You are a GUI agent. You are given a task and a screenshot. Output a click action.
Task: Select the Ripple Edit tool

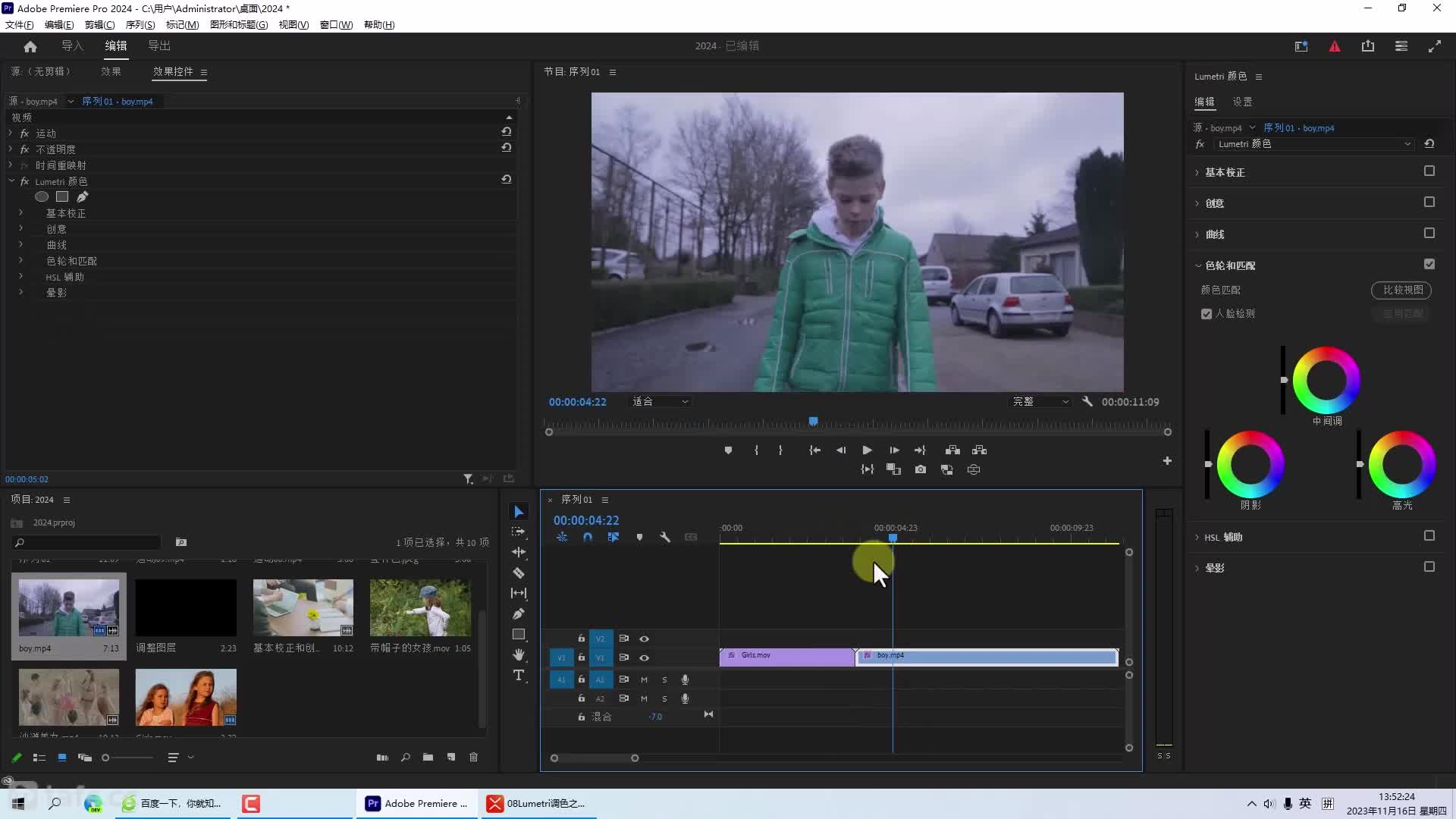[x=519, y=552]
